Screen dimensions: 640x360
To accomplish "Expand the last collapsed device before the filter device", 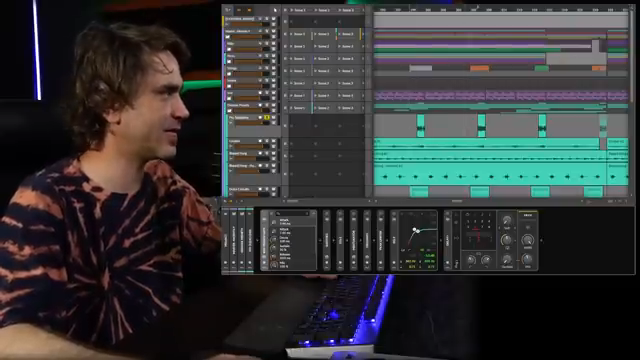I will pyautogui.click(x=380, y=240).
